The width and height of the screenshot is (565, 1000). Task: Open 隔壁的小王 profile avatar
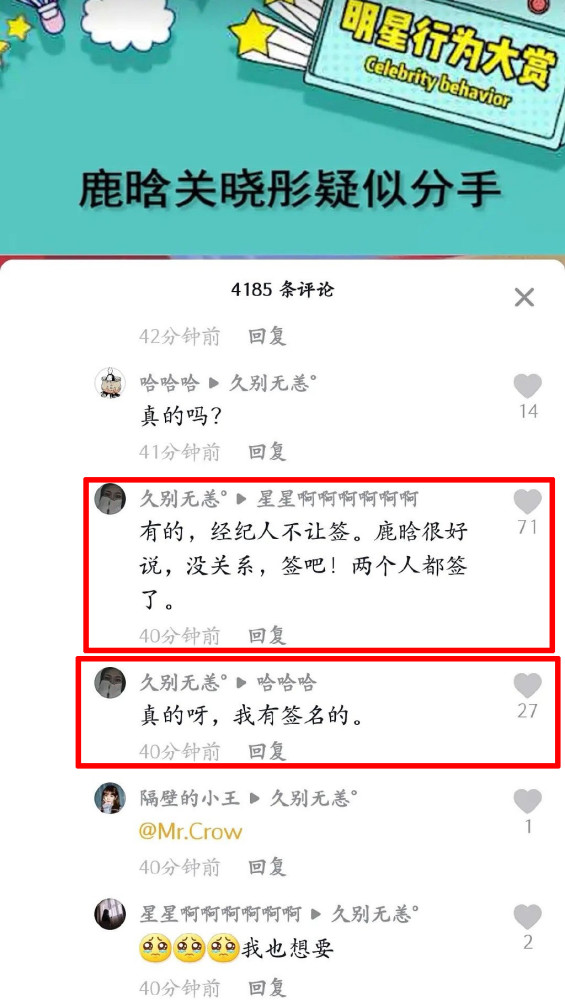point(110,798)
